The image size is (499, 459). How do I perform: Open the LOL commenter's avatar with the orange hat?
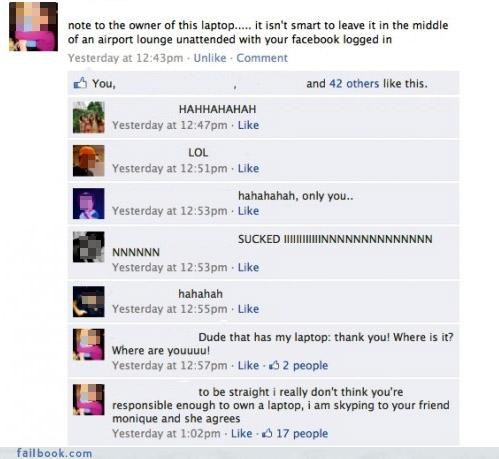tap(89, 161)
